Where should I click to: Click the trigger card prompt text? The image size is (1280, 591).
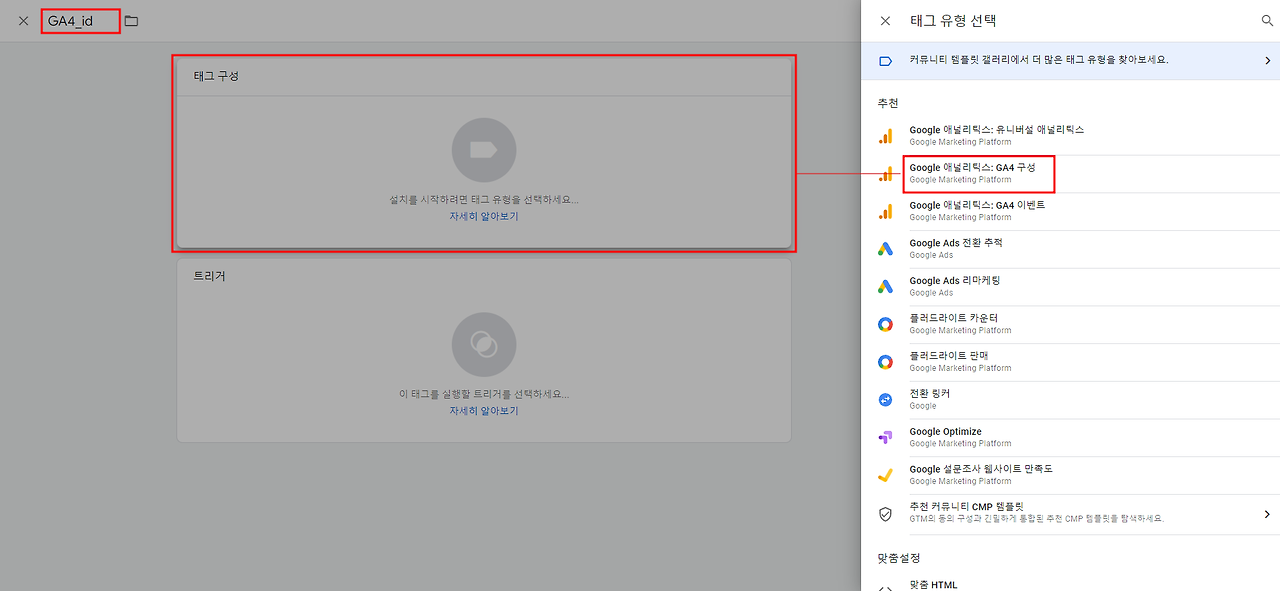pos(484,394)
